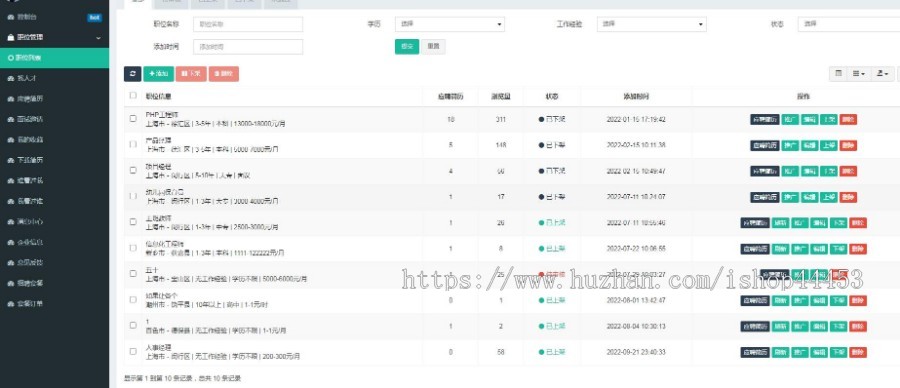Select 职位列表 in the sidebar

[x=55, y=58]
